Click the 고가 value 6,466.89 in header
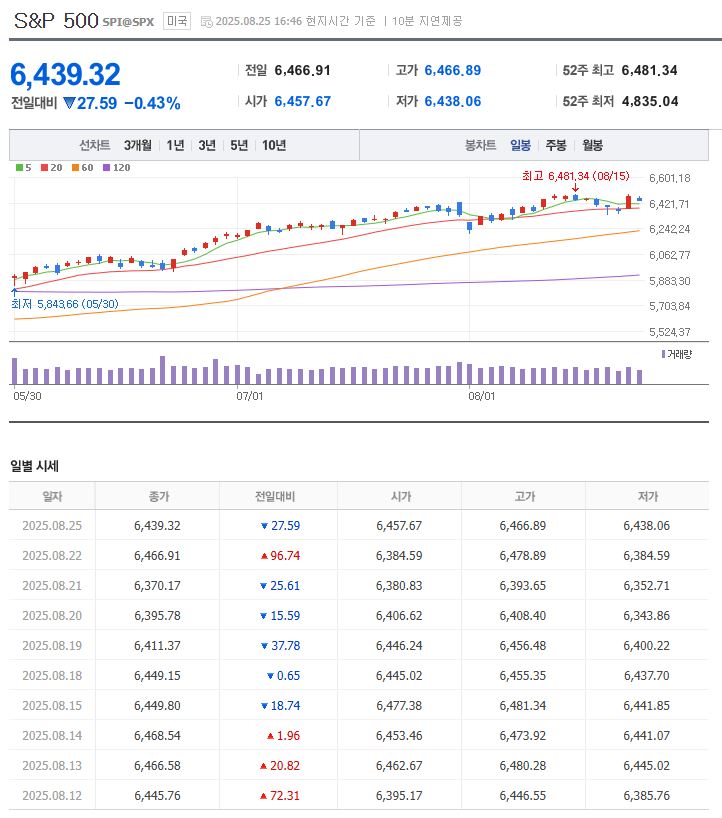The width and height of the screenshot is (722, 818). click(453, 70)
